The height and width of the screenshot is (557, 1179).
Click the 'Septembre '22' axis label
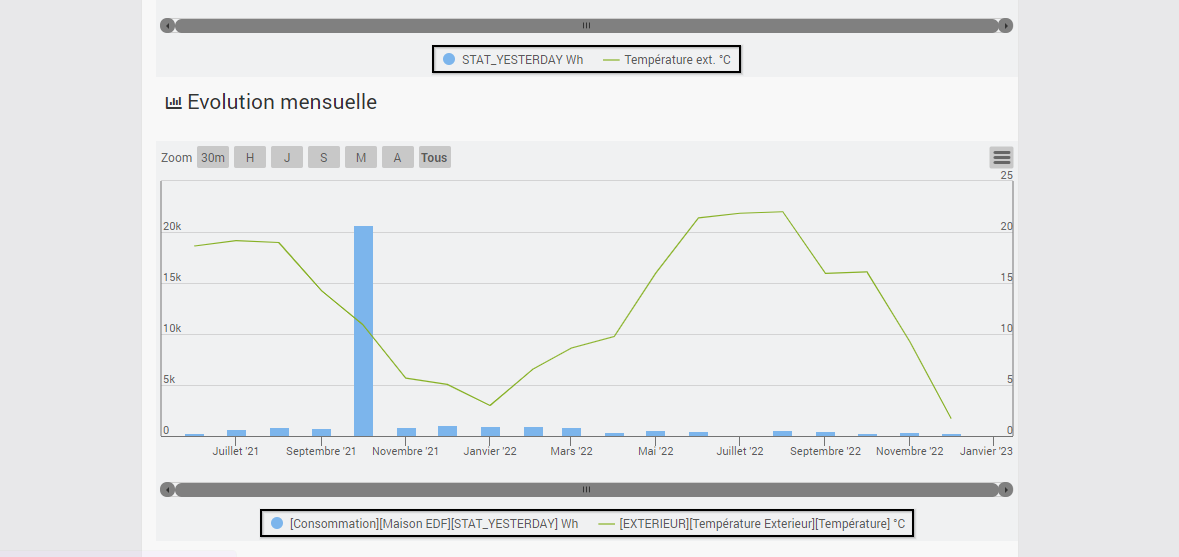(826, 451)
